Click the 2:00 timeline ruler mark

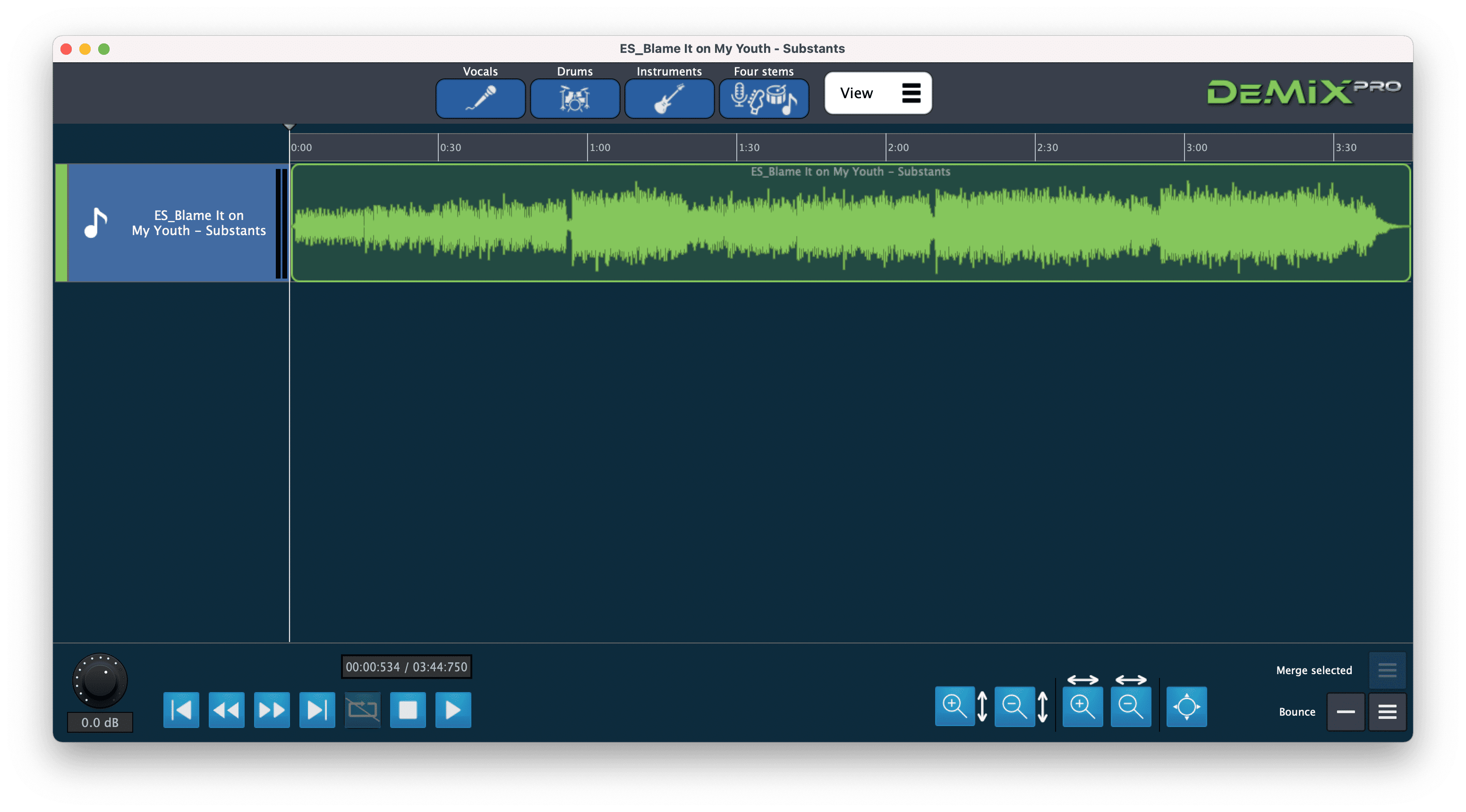click(x=898, y=147)
